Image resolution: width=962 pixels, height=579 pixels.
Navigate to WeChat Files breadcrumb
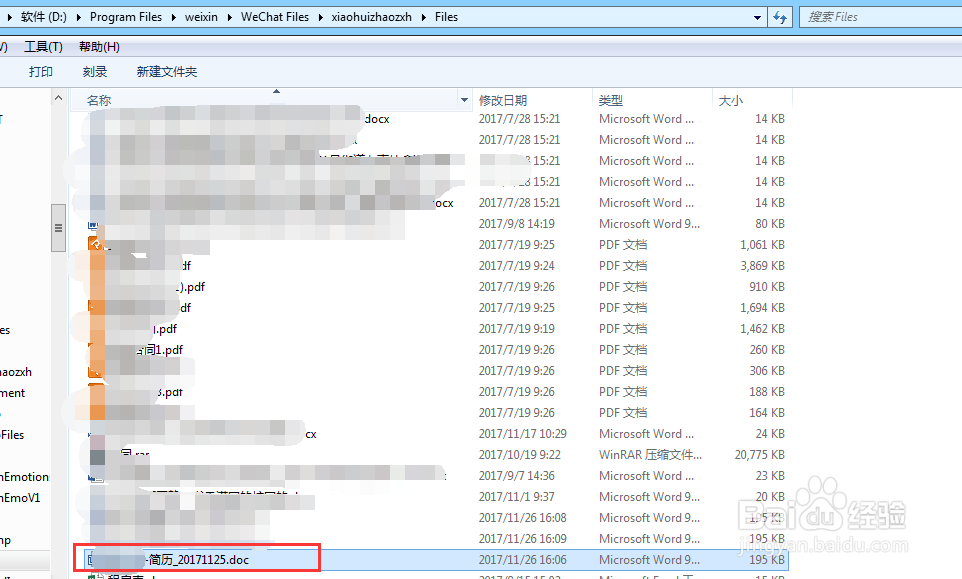[x=275, y=17]
